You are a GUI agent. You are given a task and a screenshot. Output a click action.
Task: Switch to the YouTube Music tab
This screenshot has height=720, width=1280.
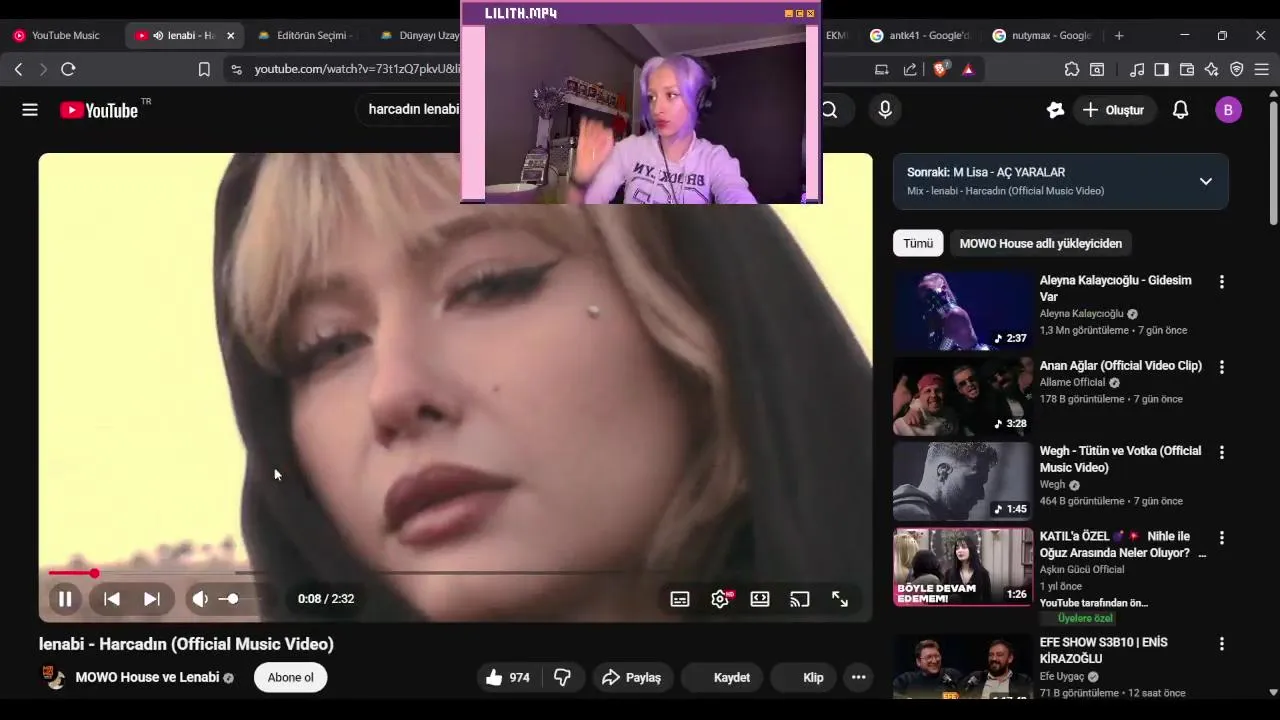[x=60, y=35]
